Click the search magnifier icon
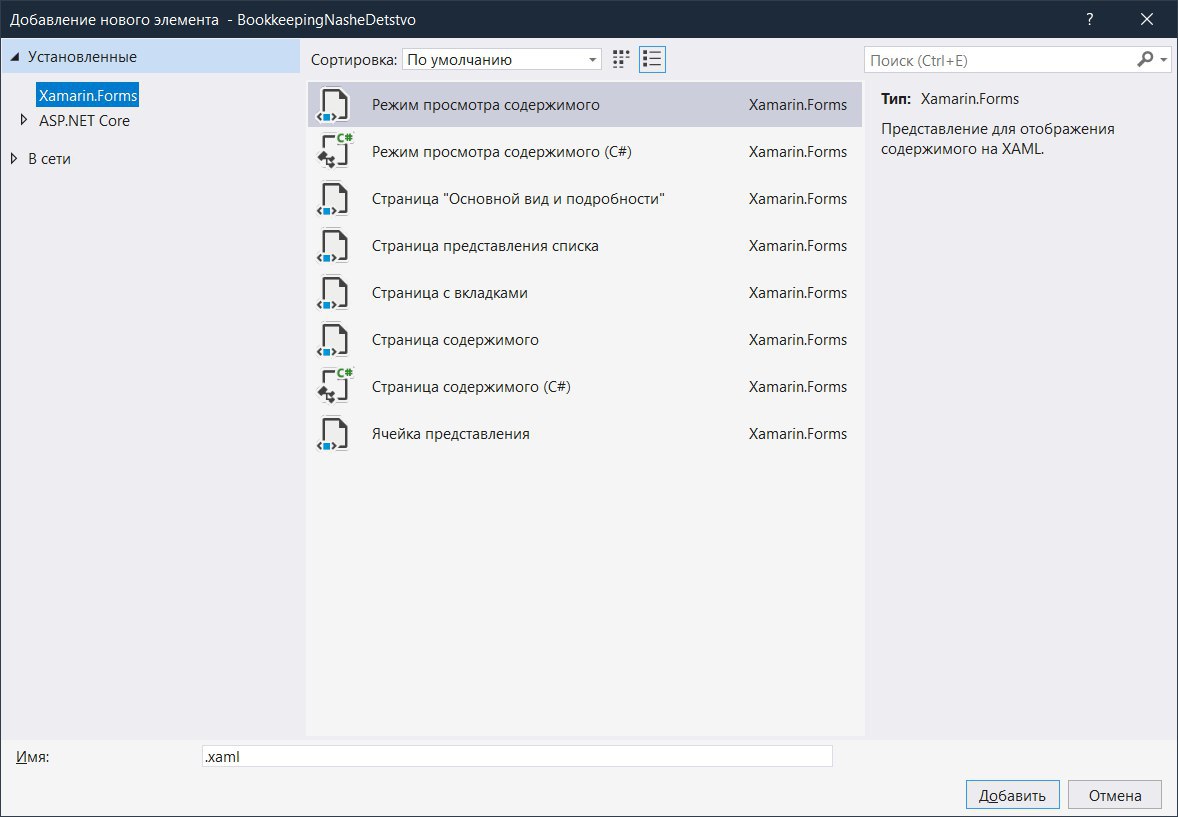Viewport: 1178px width, 817px height. 1145,59
